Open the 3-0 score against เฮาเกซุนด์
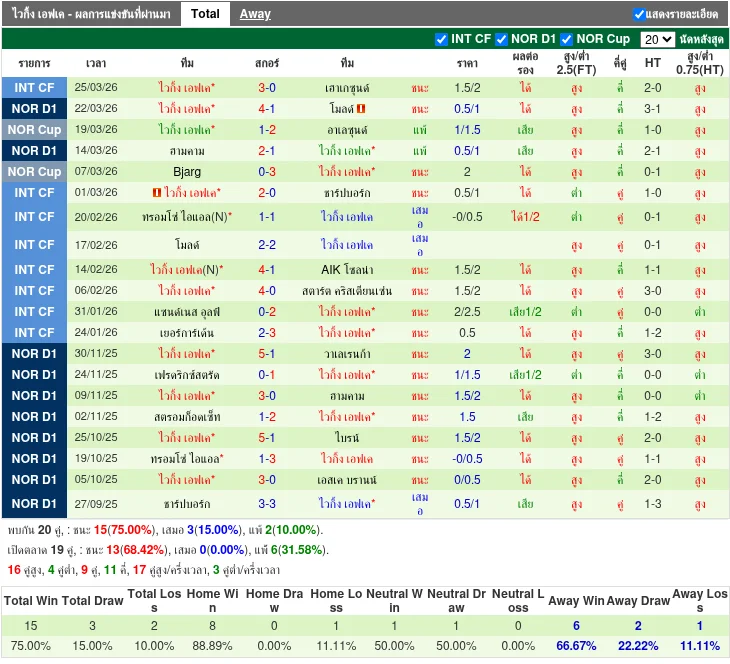730x664 pixels. click(267, 88)
